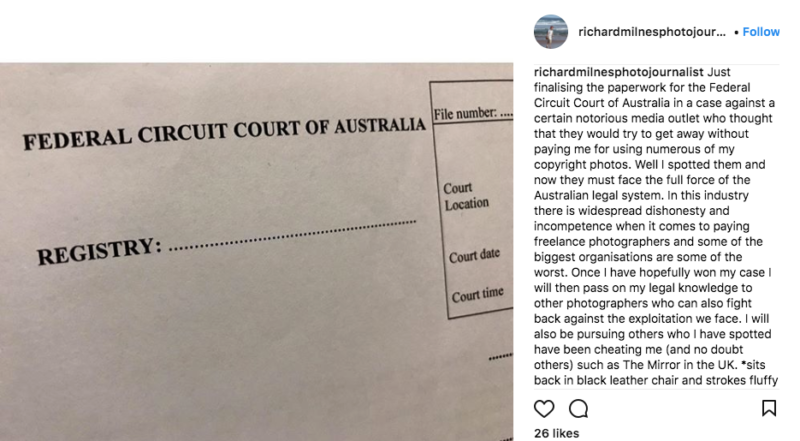Follow richardmilnesphotojournalist
Viewport: 800px width, 441px height.
[761, 32]
